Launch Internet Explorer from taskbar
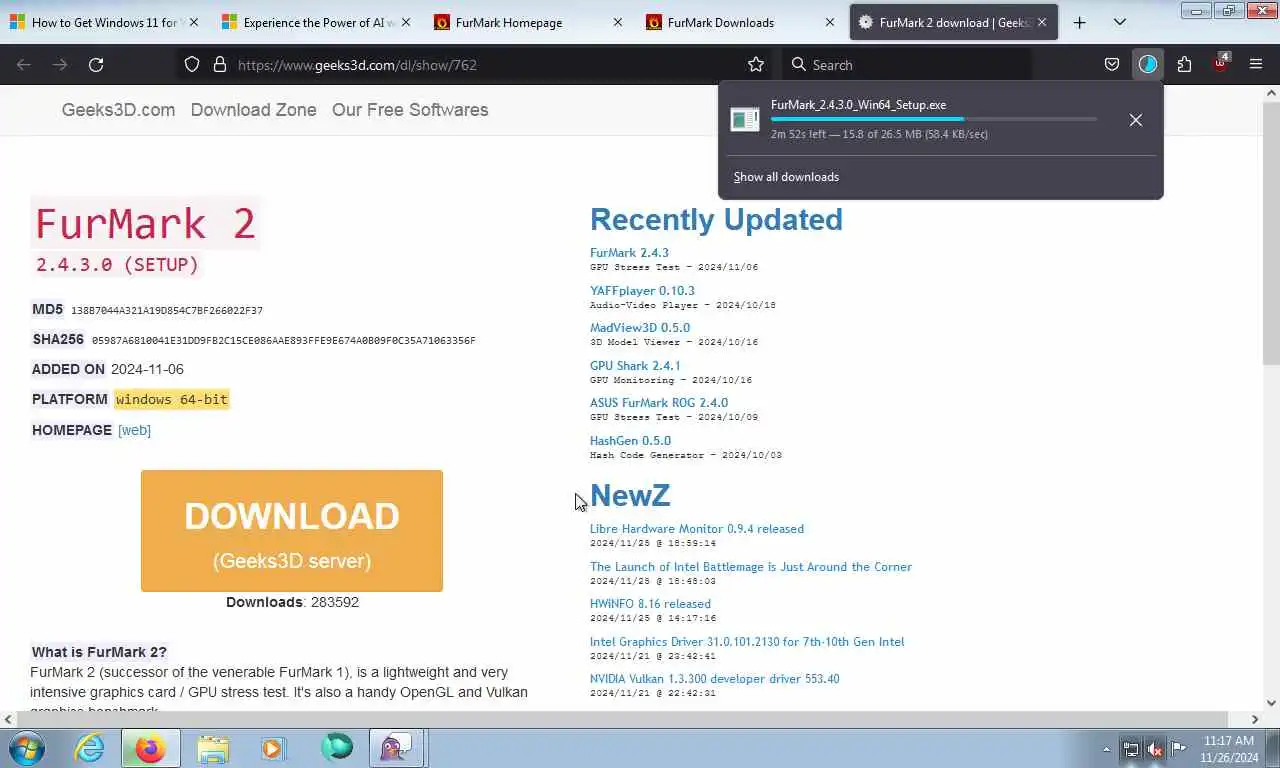This screenshot has height=768, width=1280. [89, 748]
